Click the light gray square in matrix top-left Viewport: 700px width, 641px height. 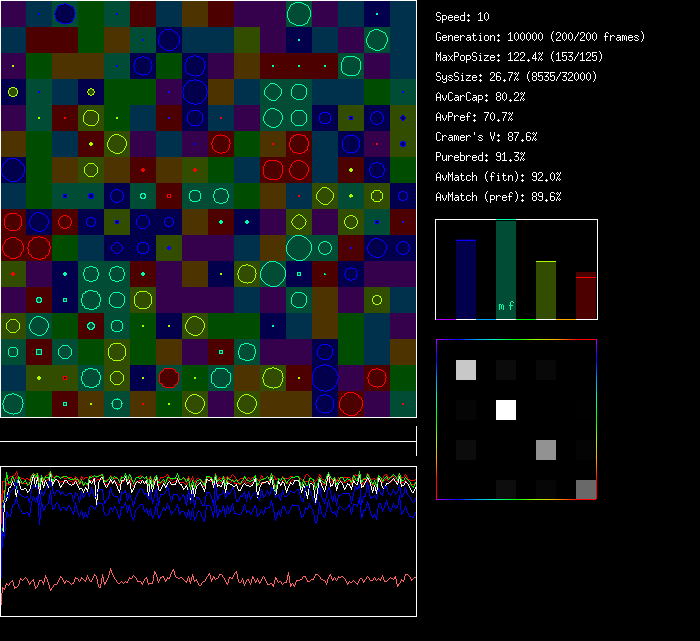pyautogui.click(x=466, y=370)
